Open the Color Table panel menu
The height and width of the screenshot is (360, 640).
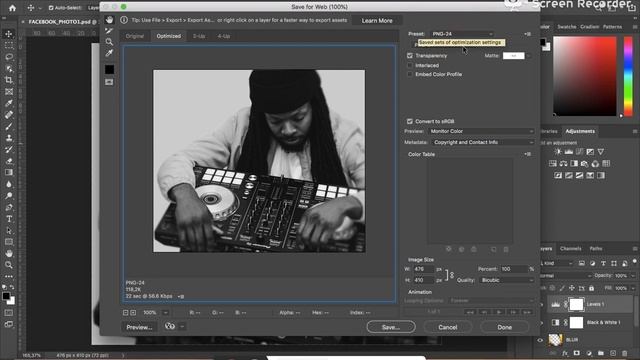(x=528, y=154)
